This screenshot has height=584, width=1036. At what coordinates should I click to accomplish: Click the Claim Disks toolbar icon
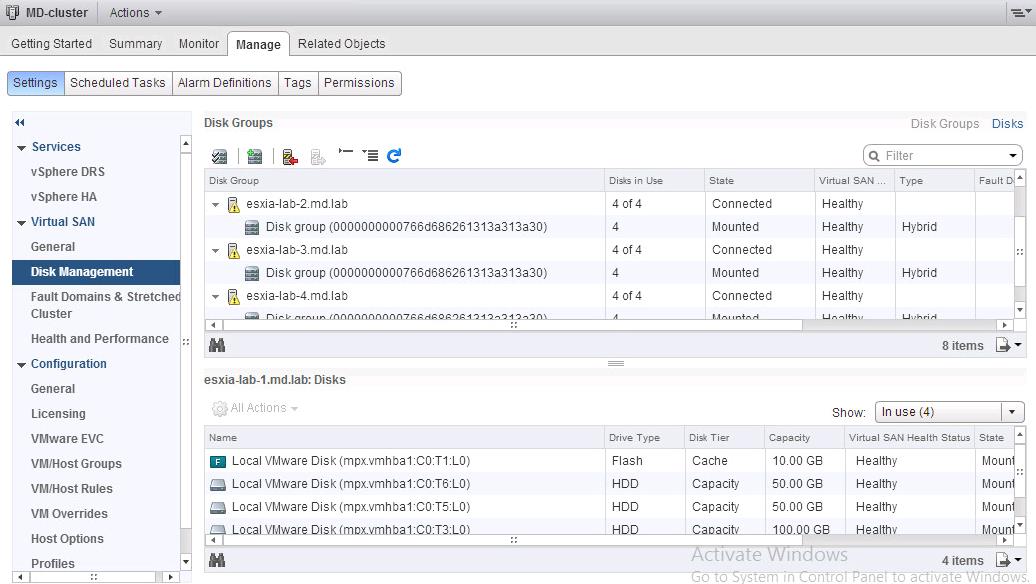[220, 156]
